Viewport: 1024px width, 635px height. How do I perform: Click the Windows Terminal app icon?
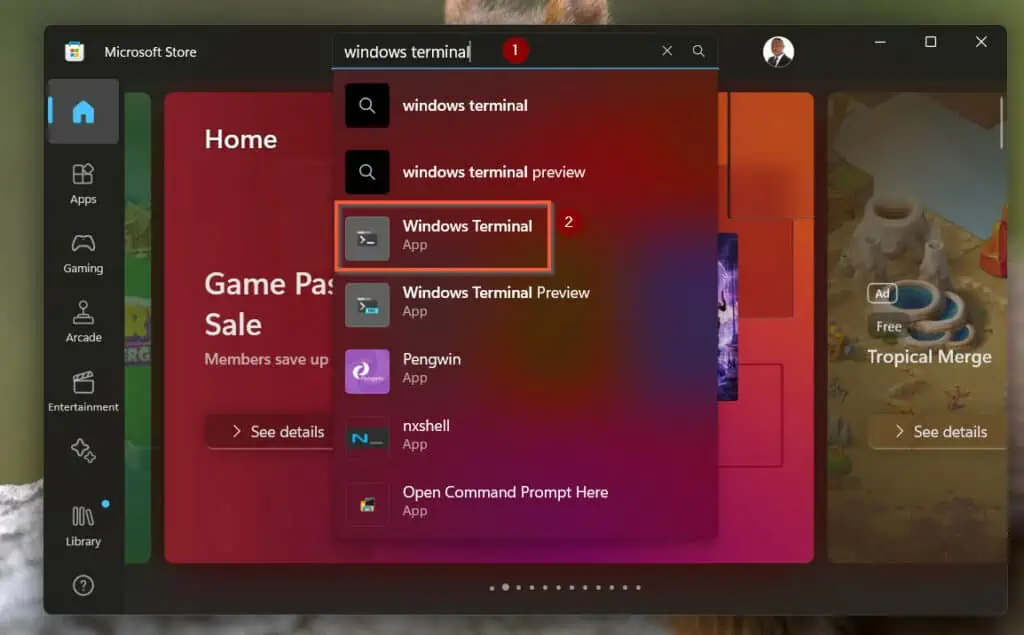point(367,238)
